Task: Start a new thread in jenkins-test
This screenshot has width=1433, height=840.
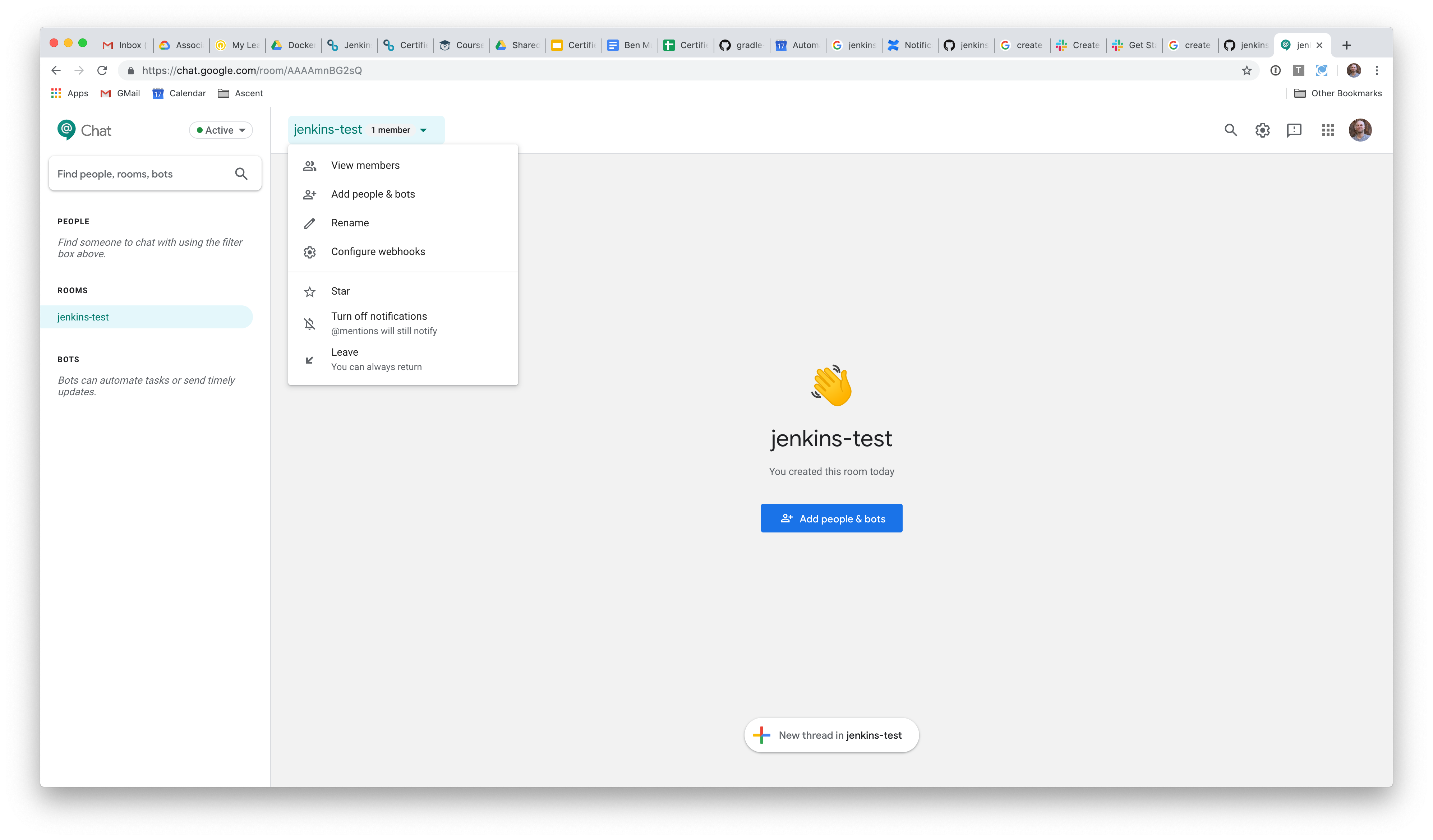Action: tap(831, 735)
